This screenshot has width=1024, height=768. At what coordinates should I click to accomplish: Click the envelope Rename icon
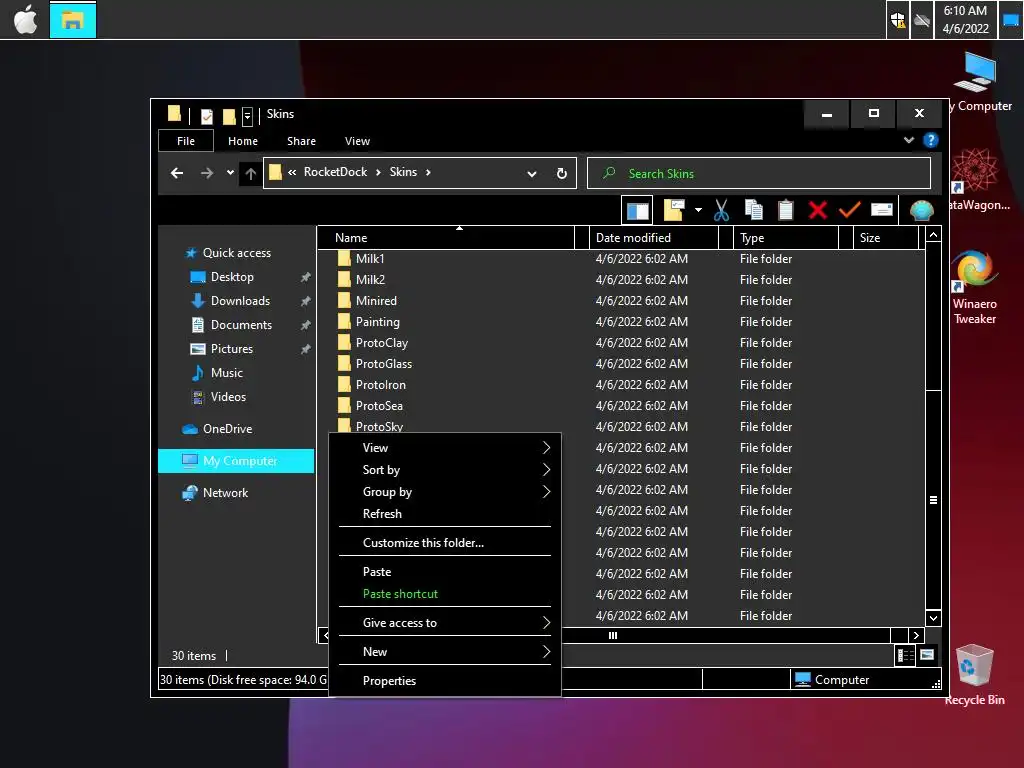pos(882,210)
